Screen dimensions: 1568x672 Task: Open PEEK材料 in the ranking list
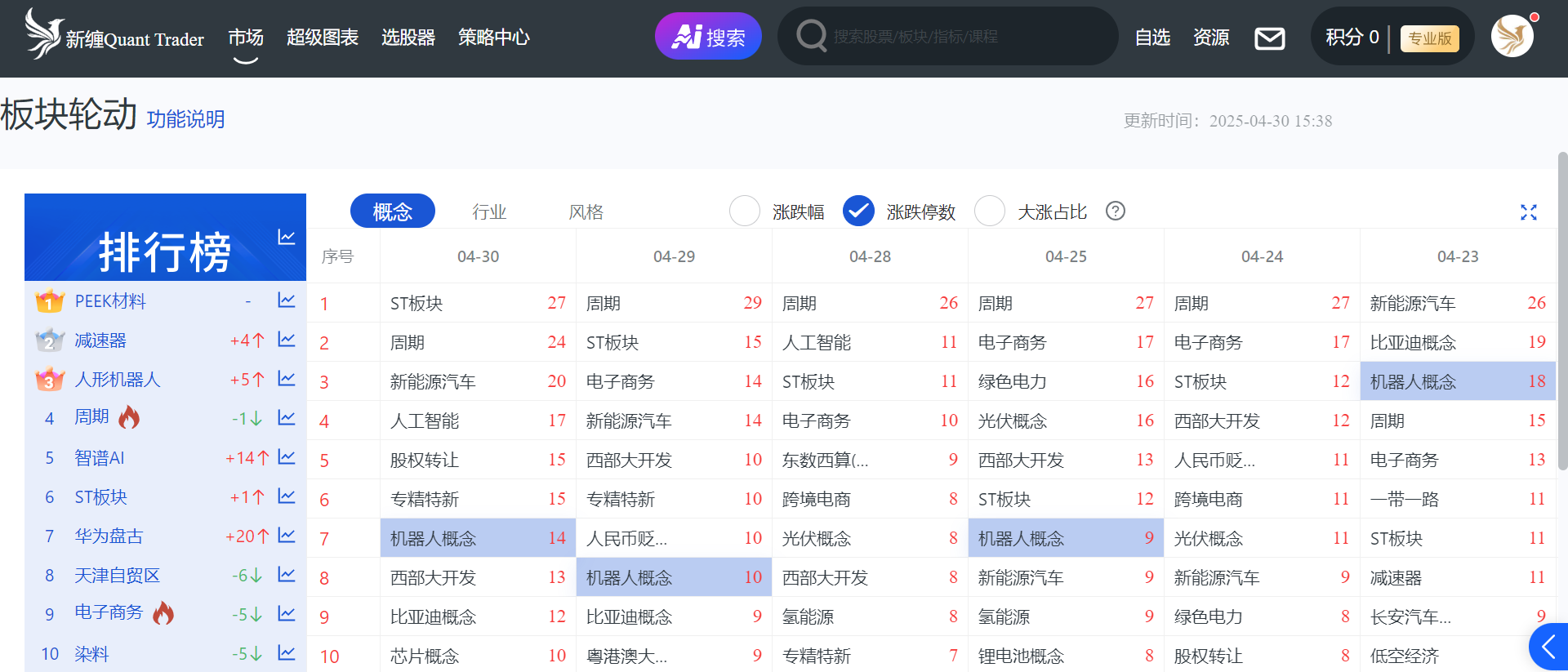(x=110, y=301)
